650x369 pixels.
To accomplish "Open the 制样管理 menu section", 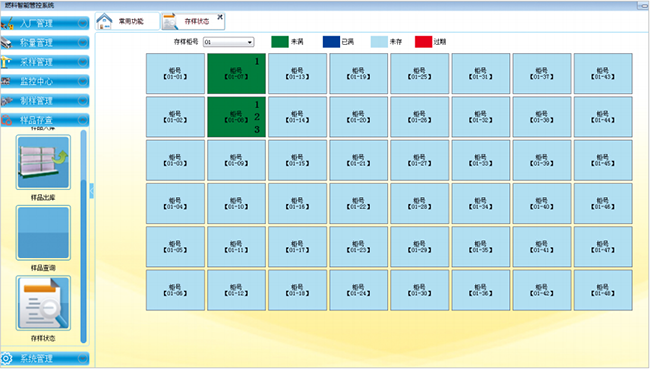I will 45,101.
